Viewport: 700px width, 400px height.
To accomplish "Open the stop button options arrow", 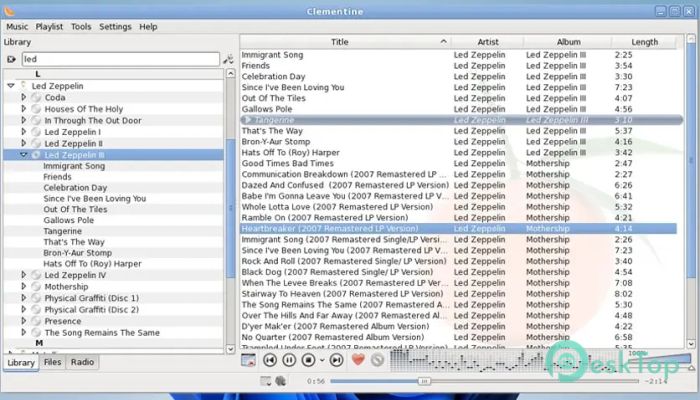I will coord(322,360).
